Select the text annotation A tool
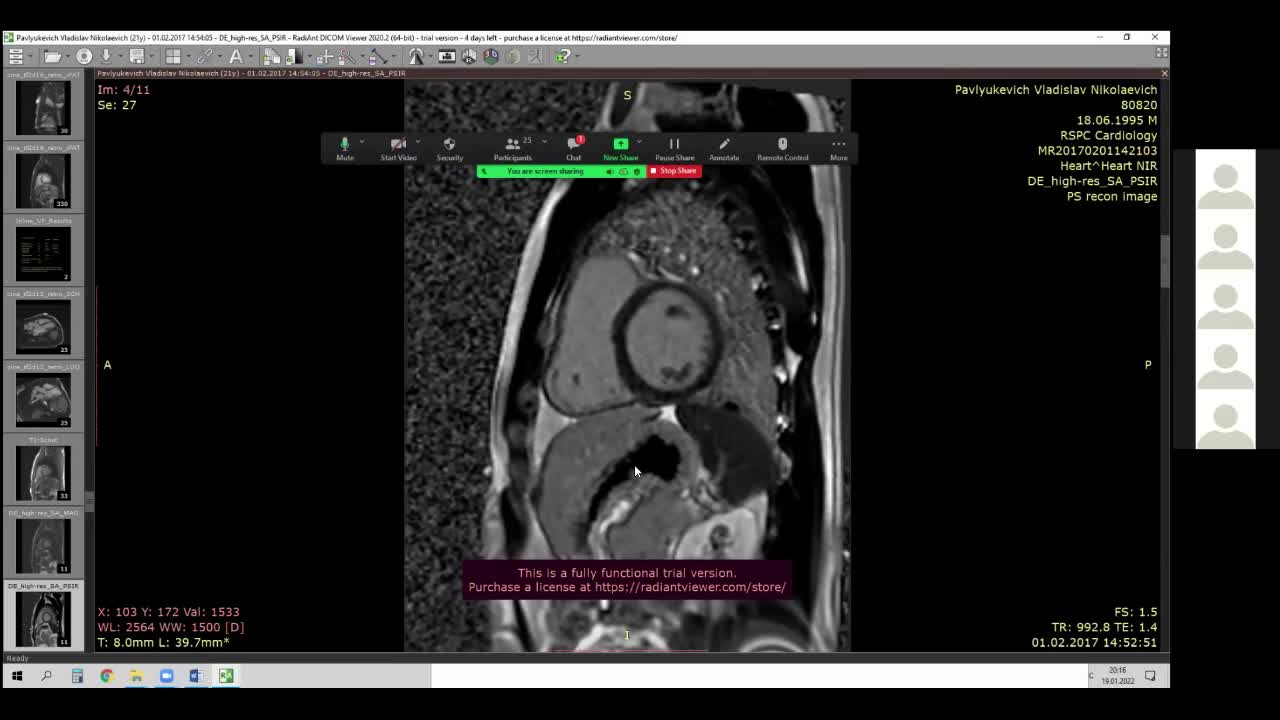This screenshot has width=1280, height=720. (x=236, y=56)
